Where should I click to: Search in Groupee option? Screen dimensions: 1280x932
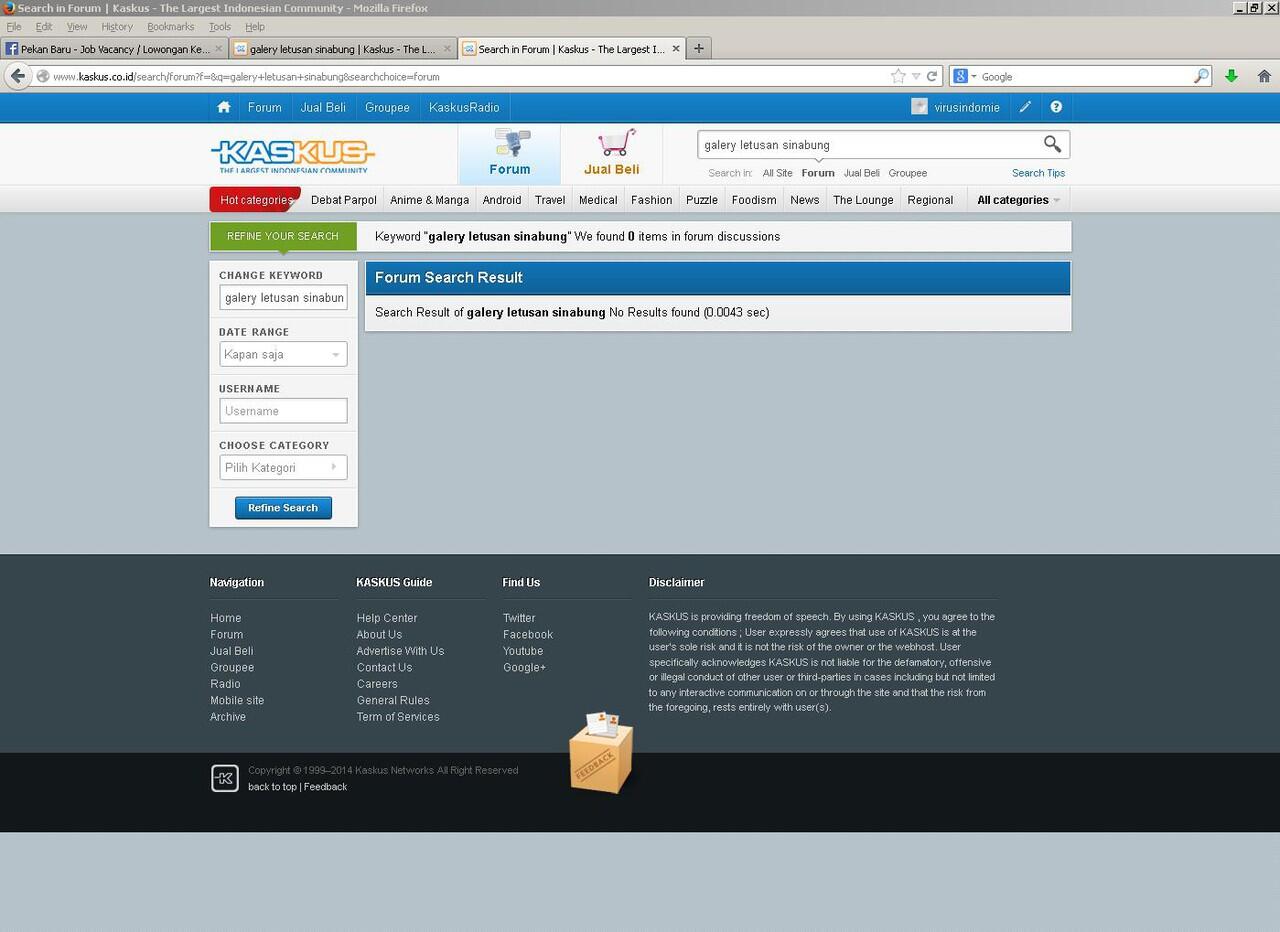point(908,173)
